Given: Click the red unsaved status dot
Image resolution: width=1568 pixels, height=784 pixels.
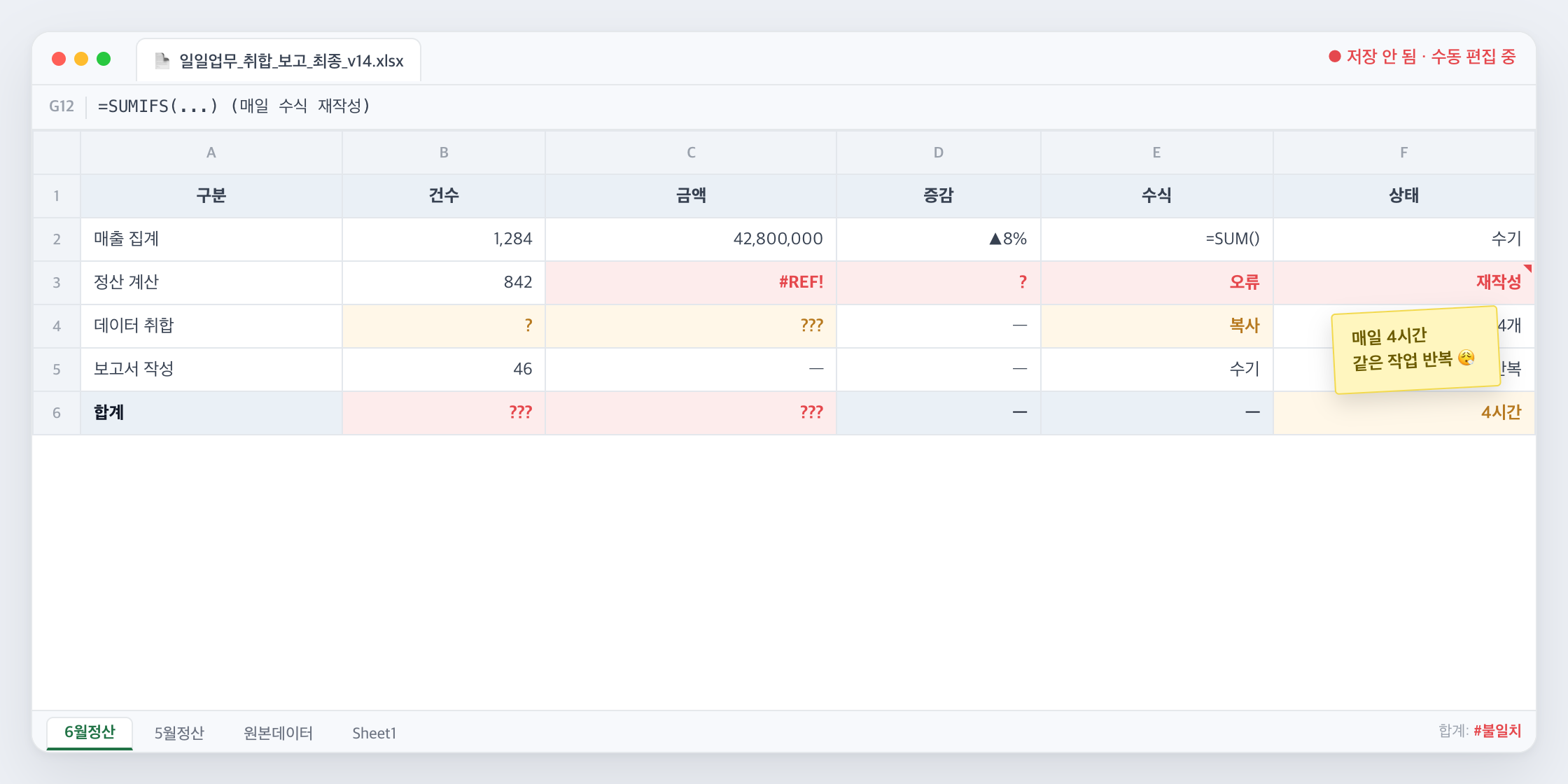Looking at the screenshot, I should click(x=1334, y=57).
